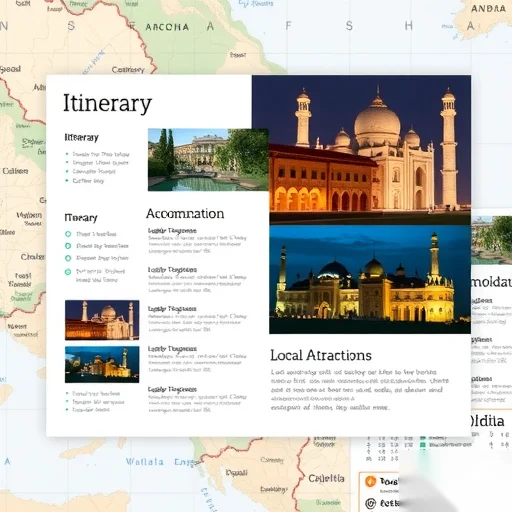Open the Accomnation section heading
The width and height of the screenshot is (512, 512).
pyautogui.click(x=185, y=214)
